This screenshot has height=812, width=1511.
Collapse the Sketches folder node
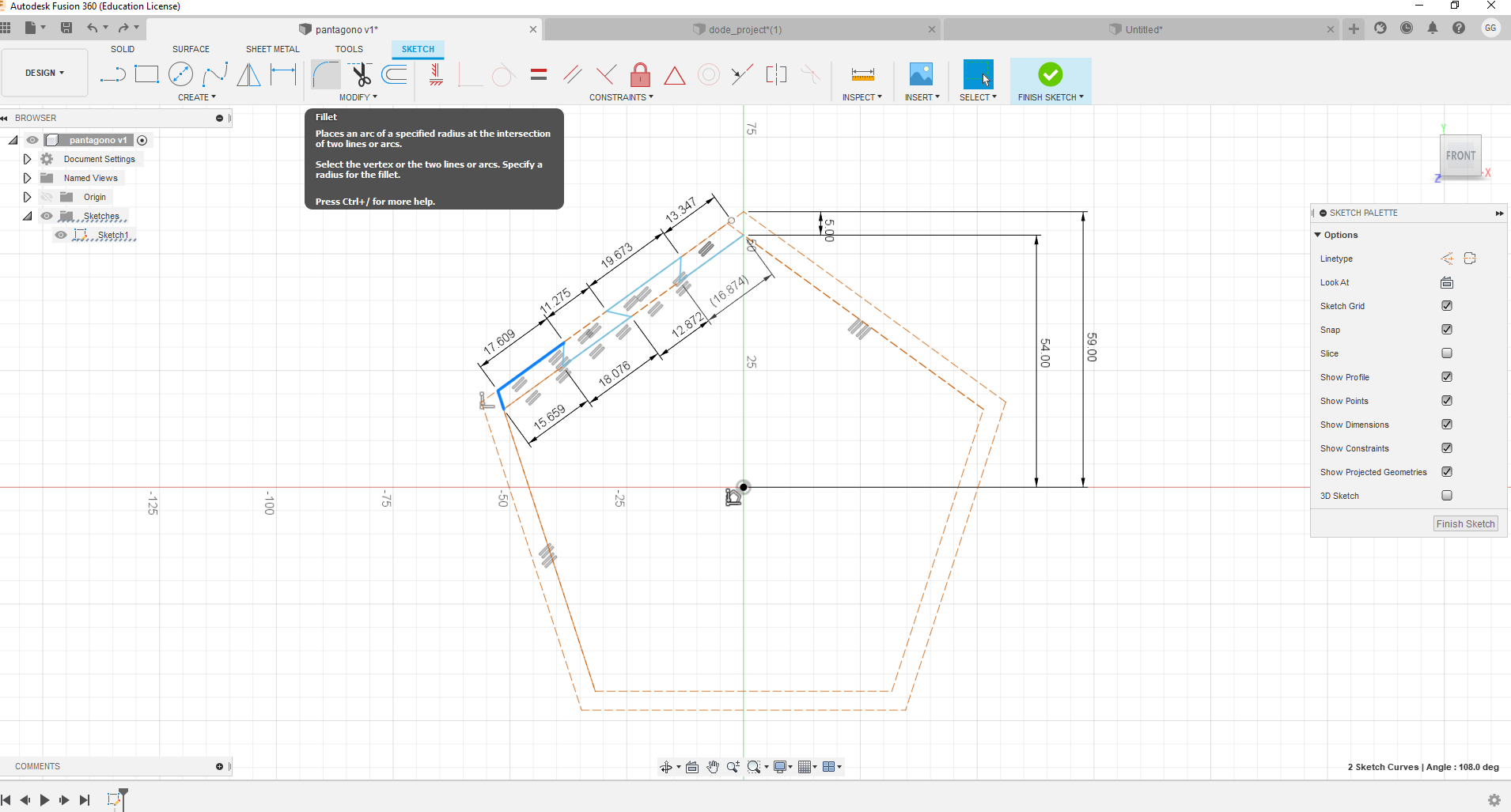click(x=27, y=216)
